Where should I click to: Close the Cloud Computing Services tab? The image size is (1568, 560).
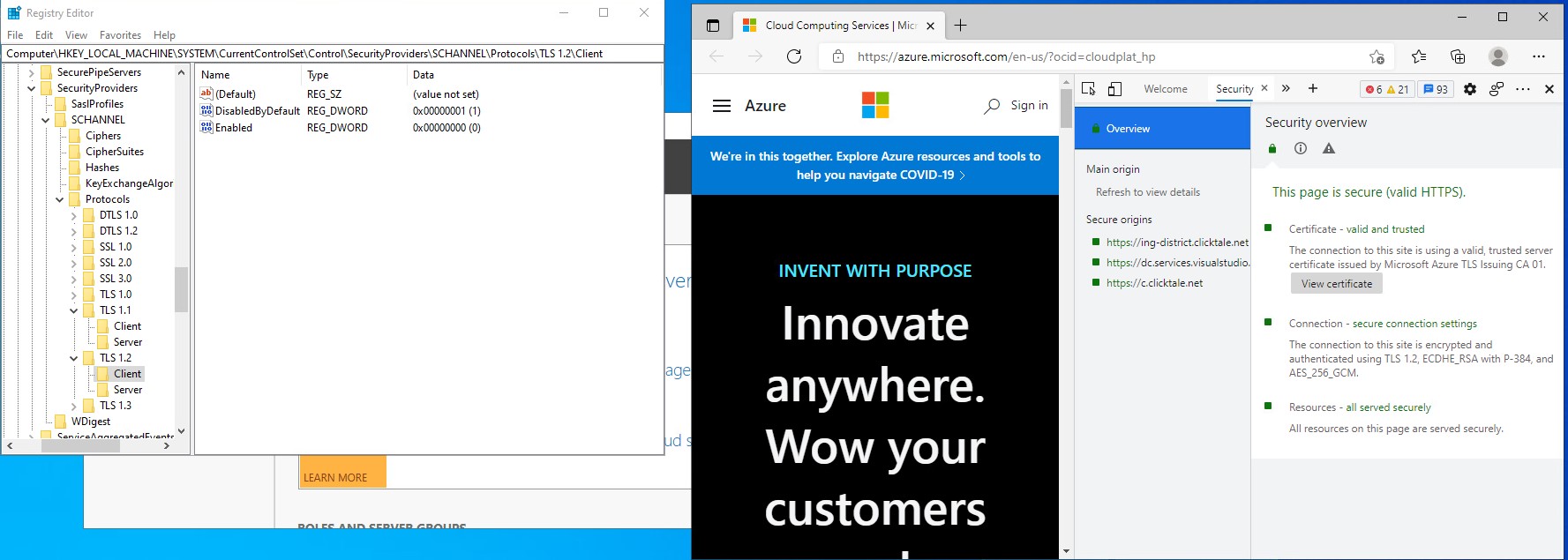(x=930, y=26)
